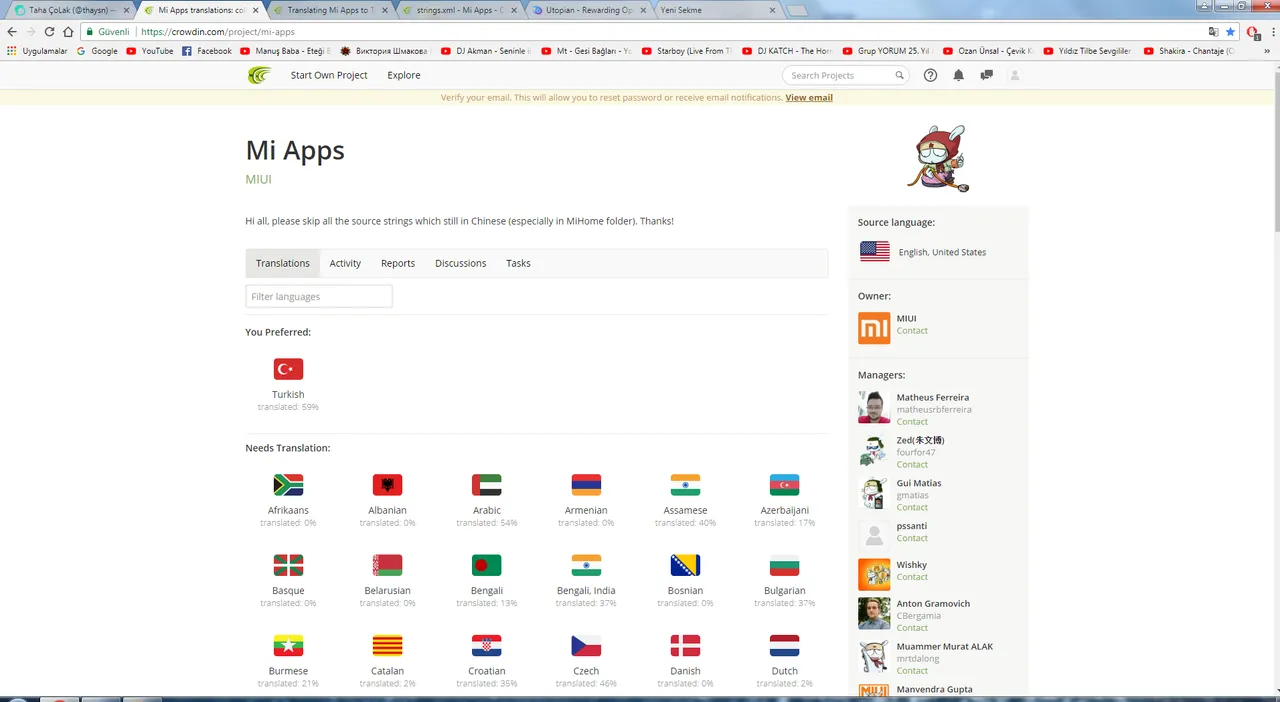Open Anton Gramovich's avatar thumbnail
This screenshot has width=1280, height=702.
click(x=874, y=613)
